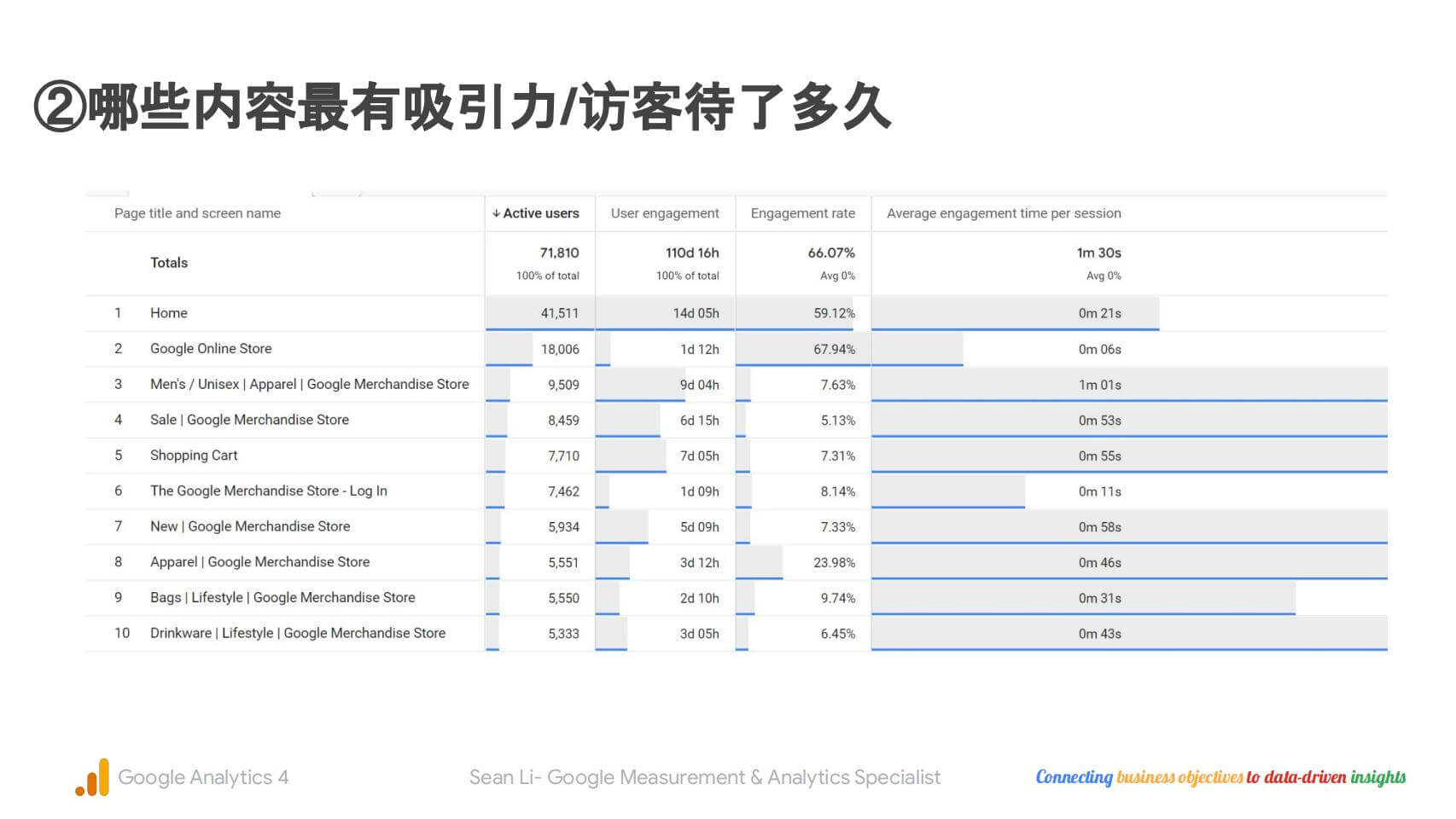
Task: Click the sort arrow beside Active users
Action: point(496,213)
